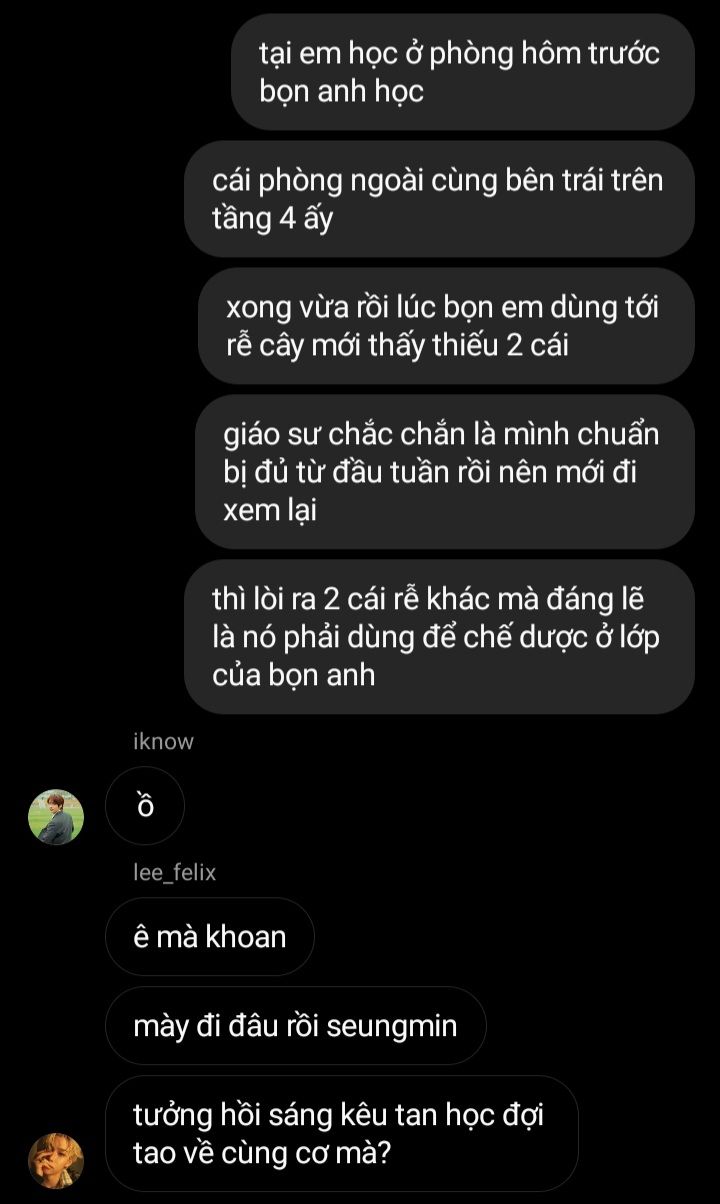Tap iknow's 'ồ' reply bubble

(145, 806)
